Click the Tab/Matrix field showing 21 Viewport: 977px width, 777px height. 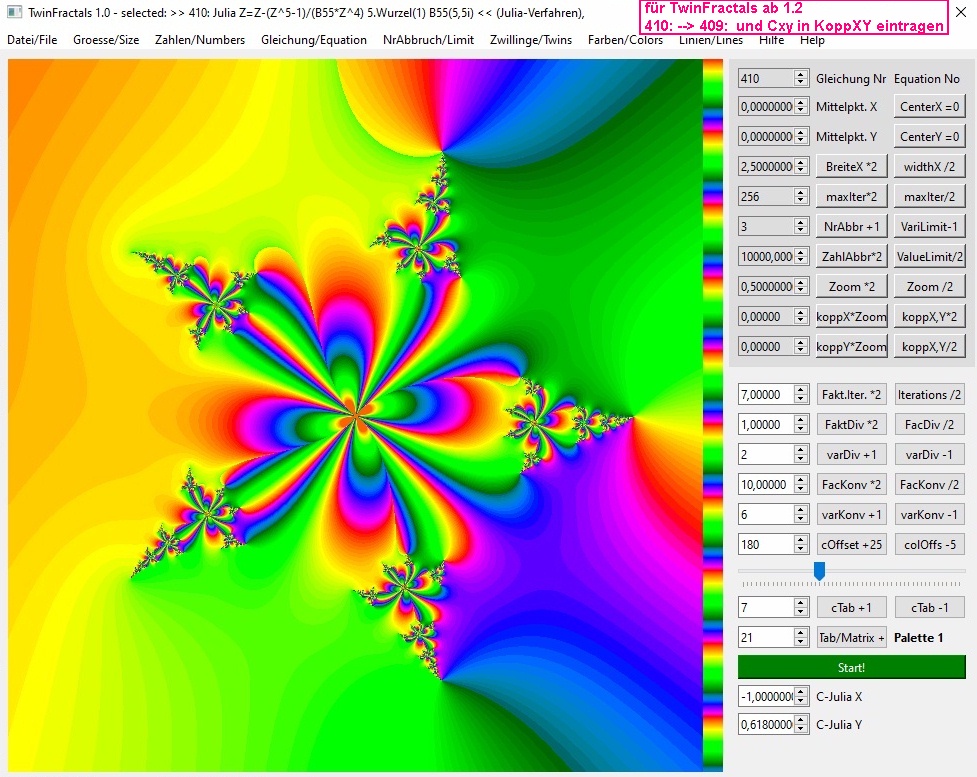coord(766,637)
